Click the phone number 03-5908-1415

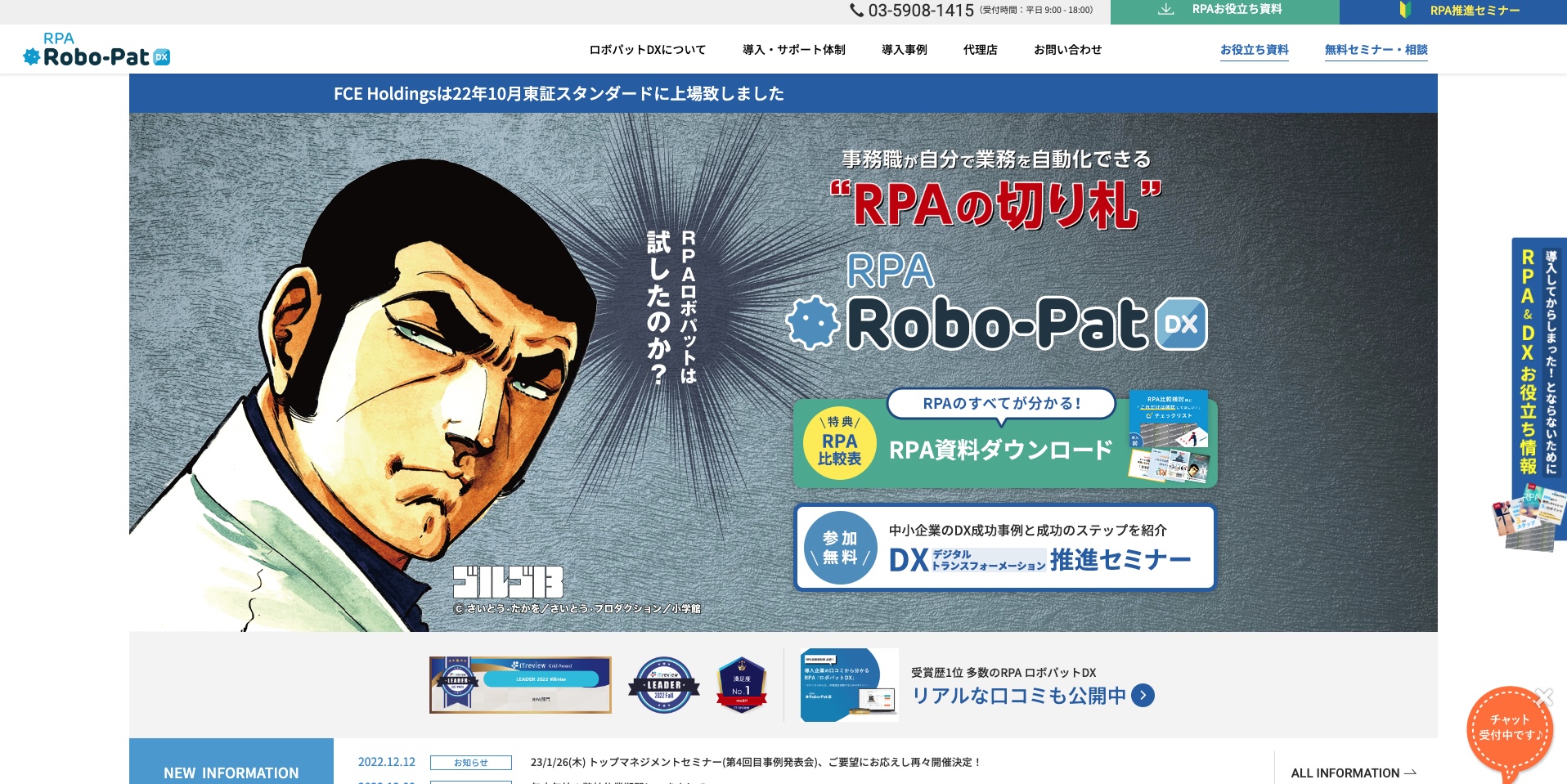[921, 11]
